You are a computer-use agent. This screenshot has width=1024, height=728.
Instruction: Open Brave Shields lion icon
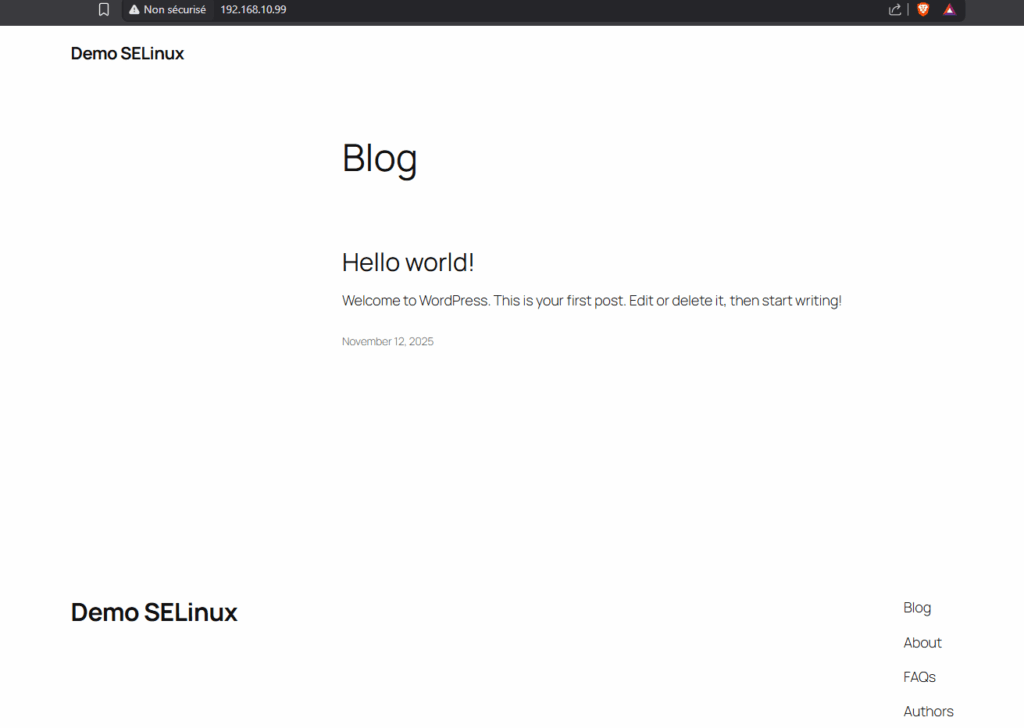tap(923, 10)
